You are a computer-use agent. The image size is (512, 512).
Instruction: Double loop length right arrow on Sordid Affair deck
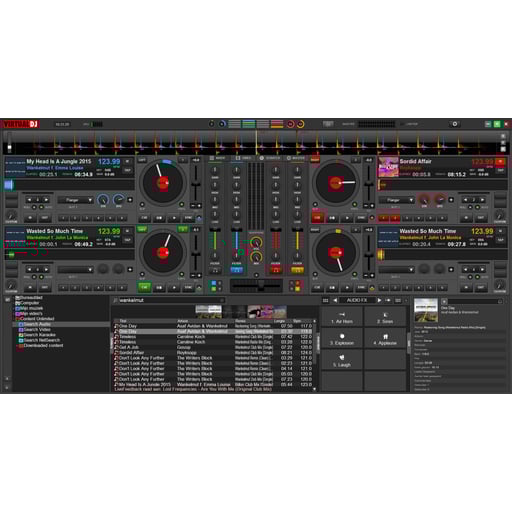pyautogui.click(x=483, y=200)
